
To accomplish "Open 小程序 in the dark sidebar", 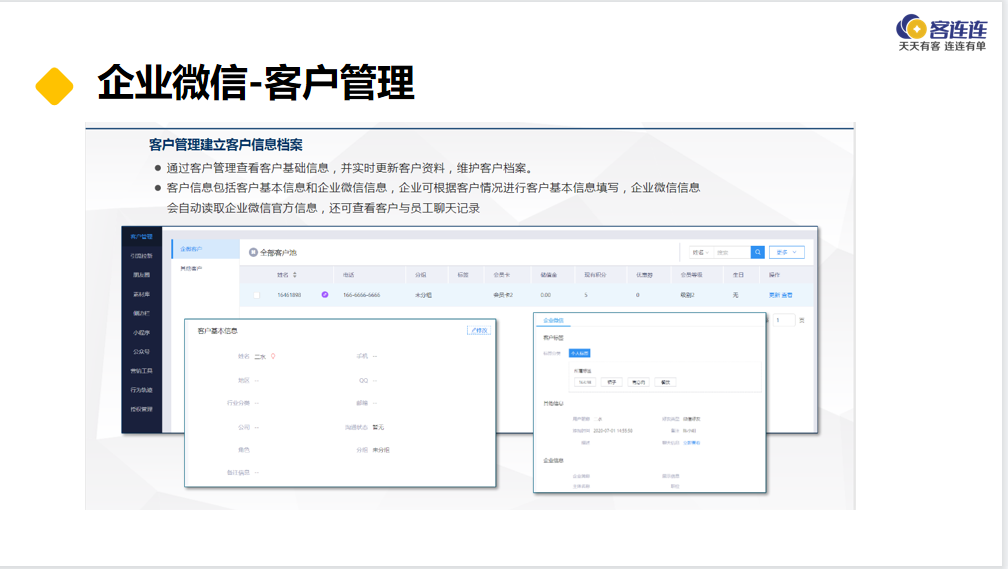I will coord(141,332).
